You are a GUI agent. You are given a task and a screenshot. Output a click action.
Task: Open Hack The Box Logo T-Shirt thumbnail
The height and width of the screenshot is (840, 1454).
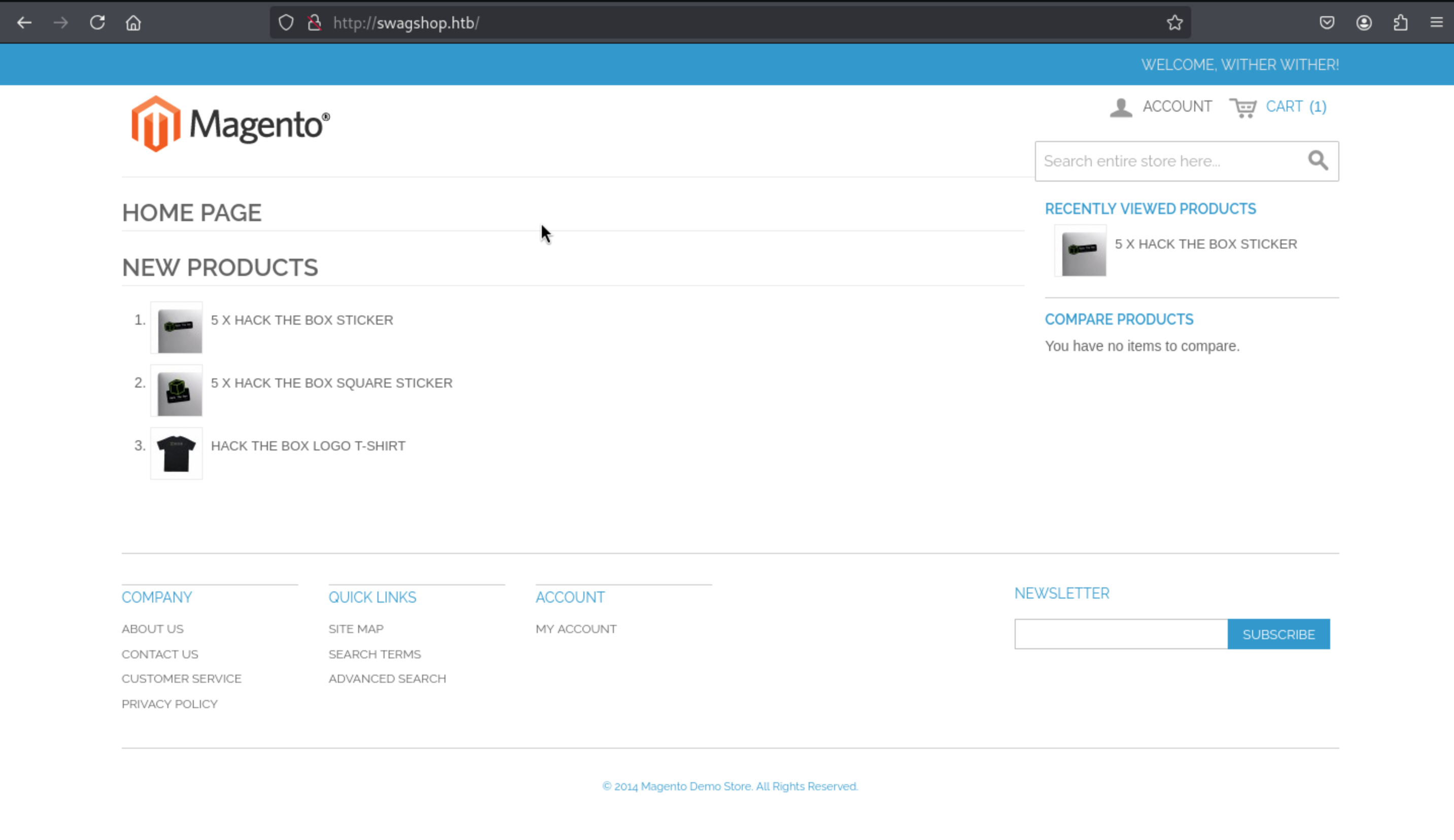coord(177,453)
